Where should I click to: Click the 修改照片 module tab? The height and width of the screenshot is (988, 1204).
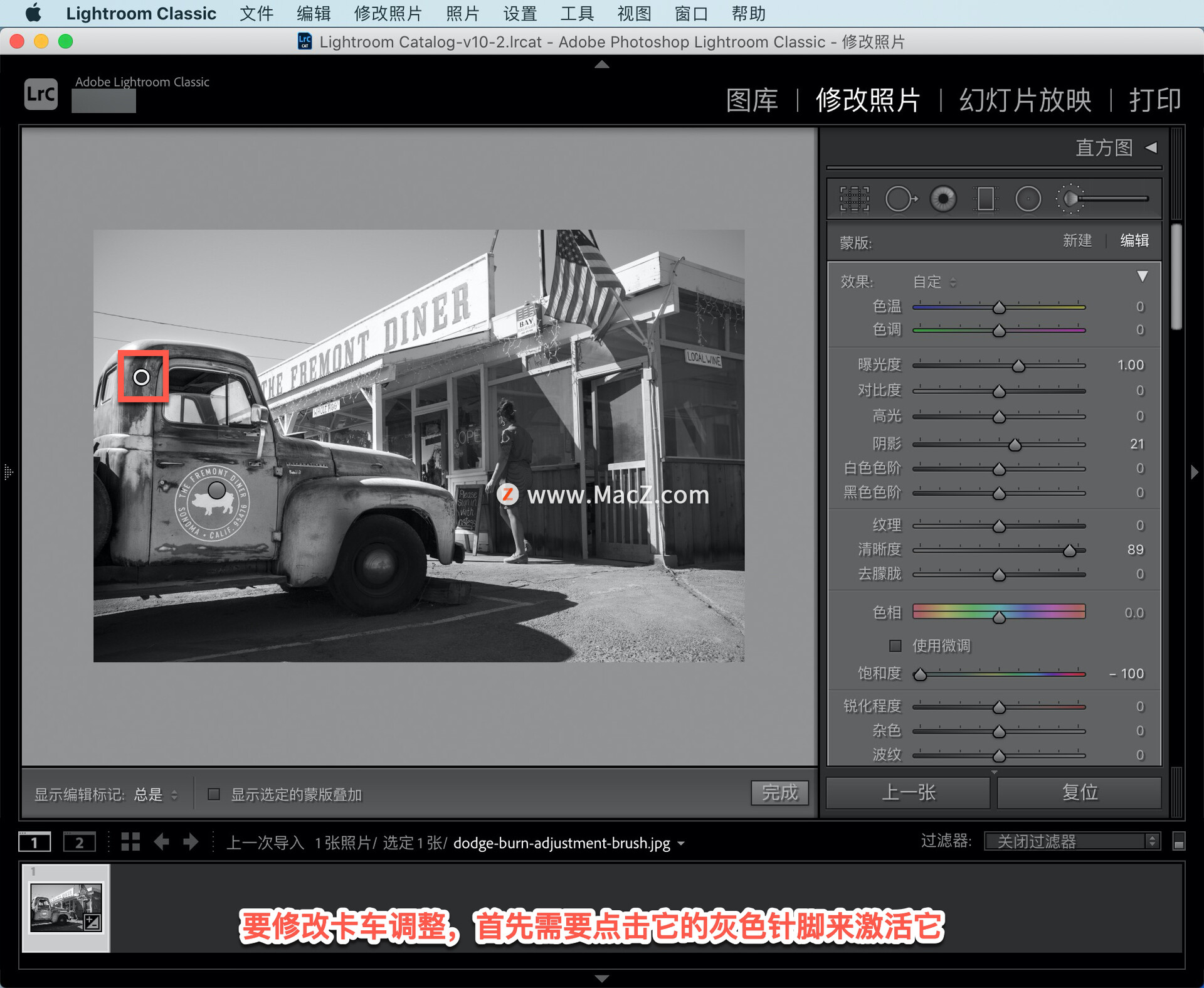click(x=868, y=100)
